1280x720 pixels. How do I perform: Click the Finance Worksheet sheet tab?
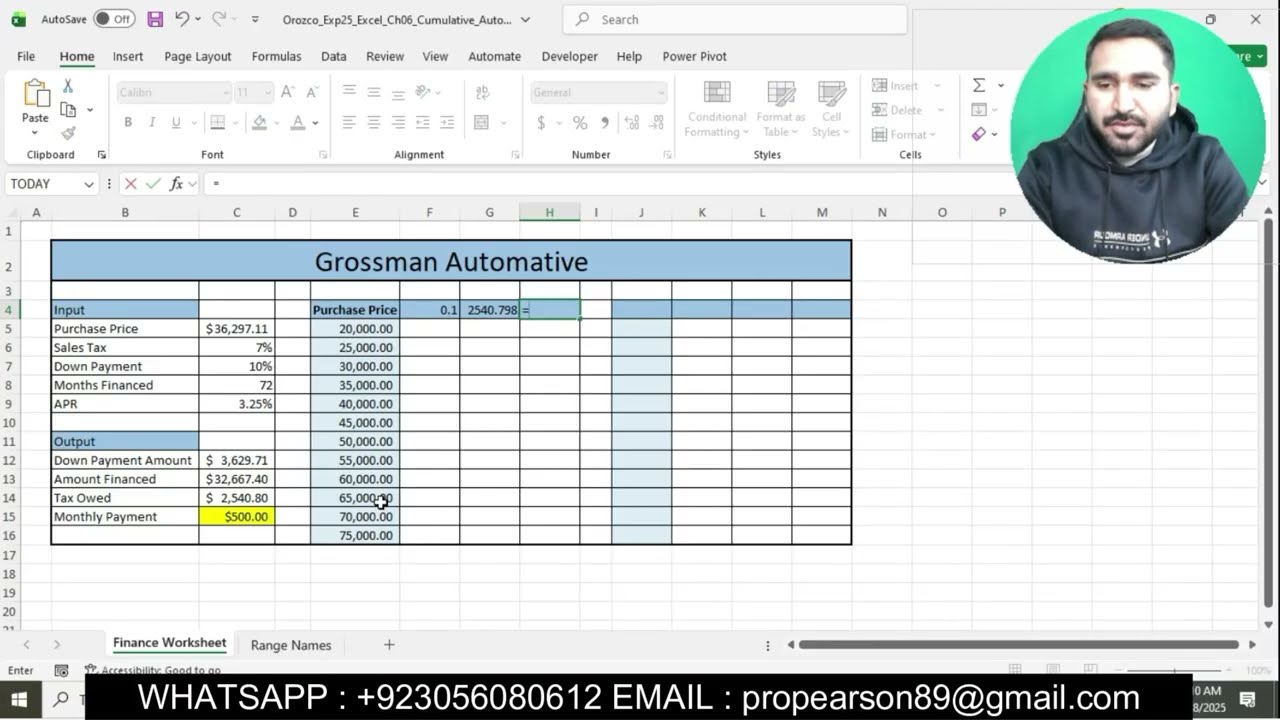coord(170,643)
